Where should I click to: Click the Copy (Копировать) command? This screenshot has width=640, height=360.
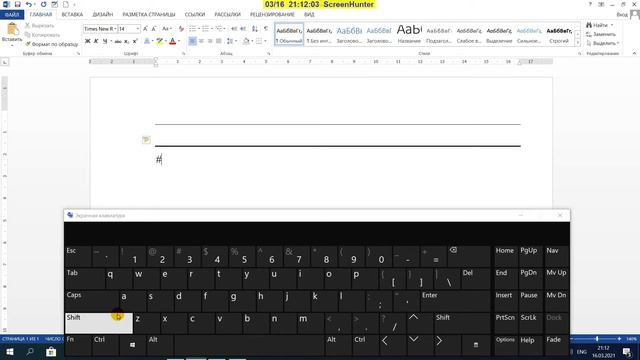point(42,35)
